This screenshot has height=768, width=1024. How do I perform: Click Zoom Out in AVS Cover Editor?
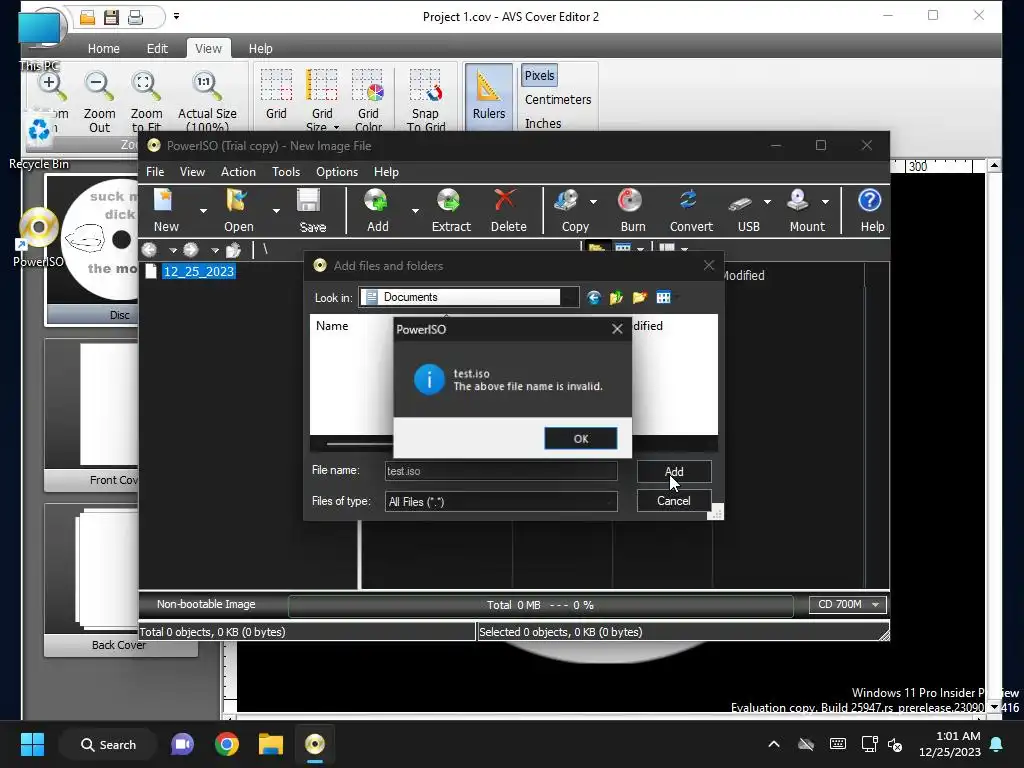point(99,102)
